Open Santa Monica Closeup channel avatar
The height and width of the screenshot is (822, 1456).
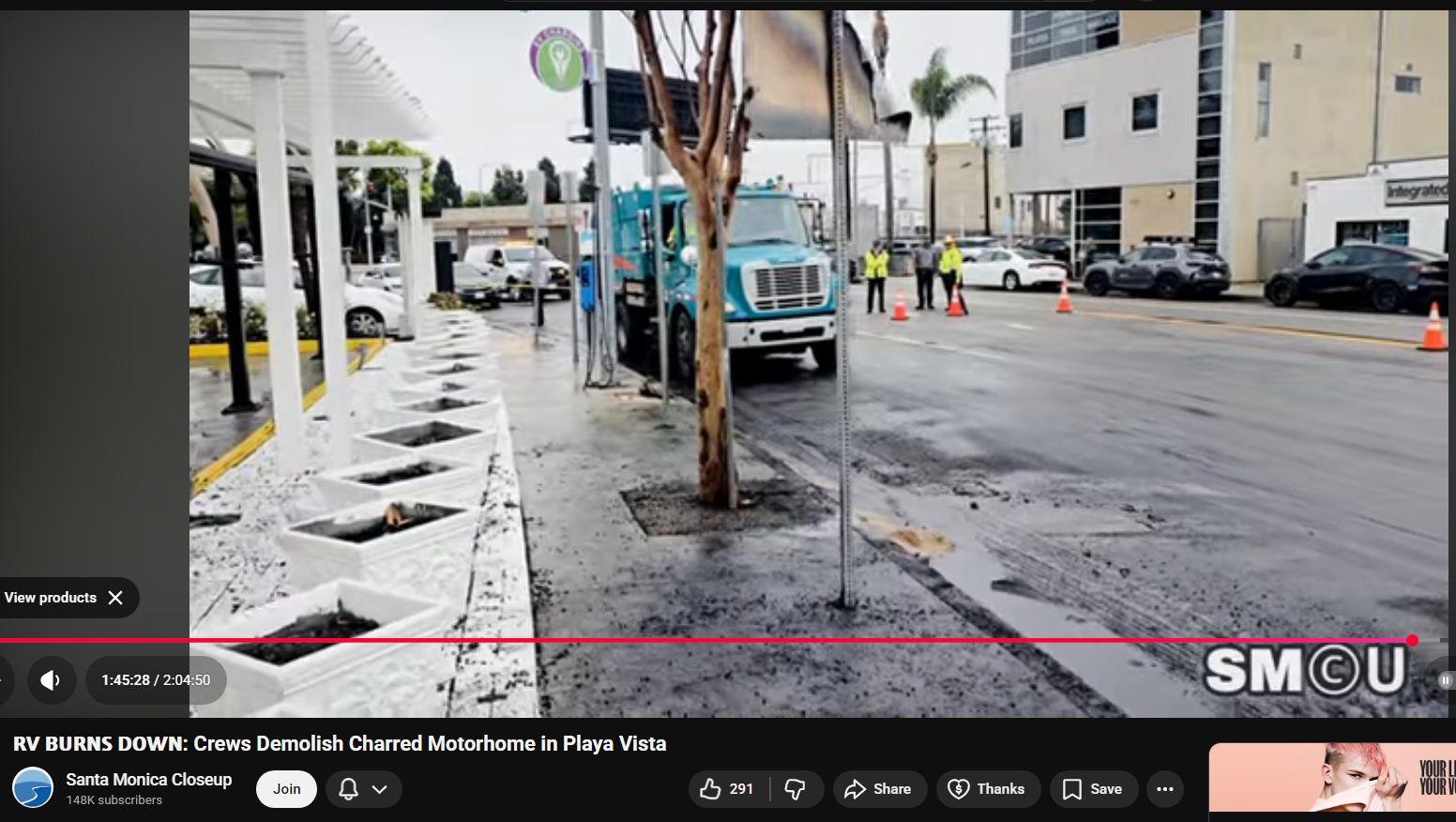33,788
